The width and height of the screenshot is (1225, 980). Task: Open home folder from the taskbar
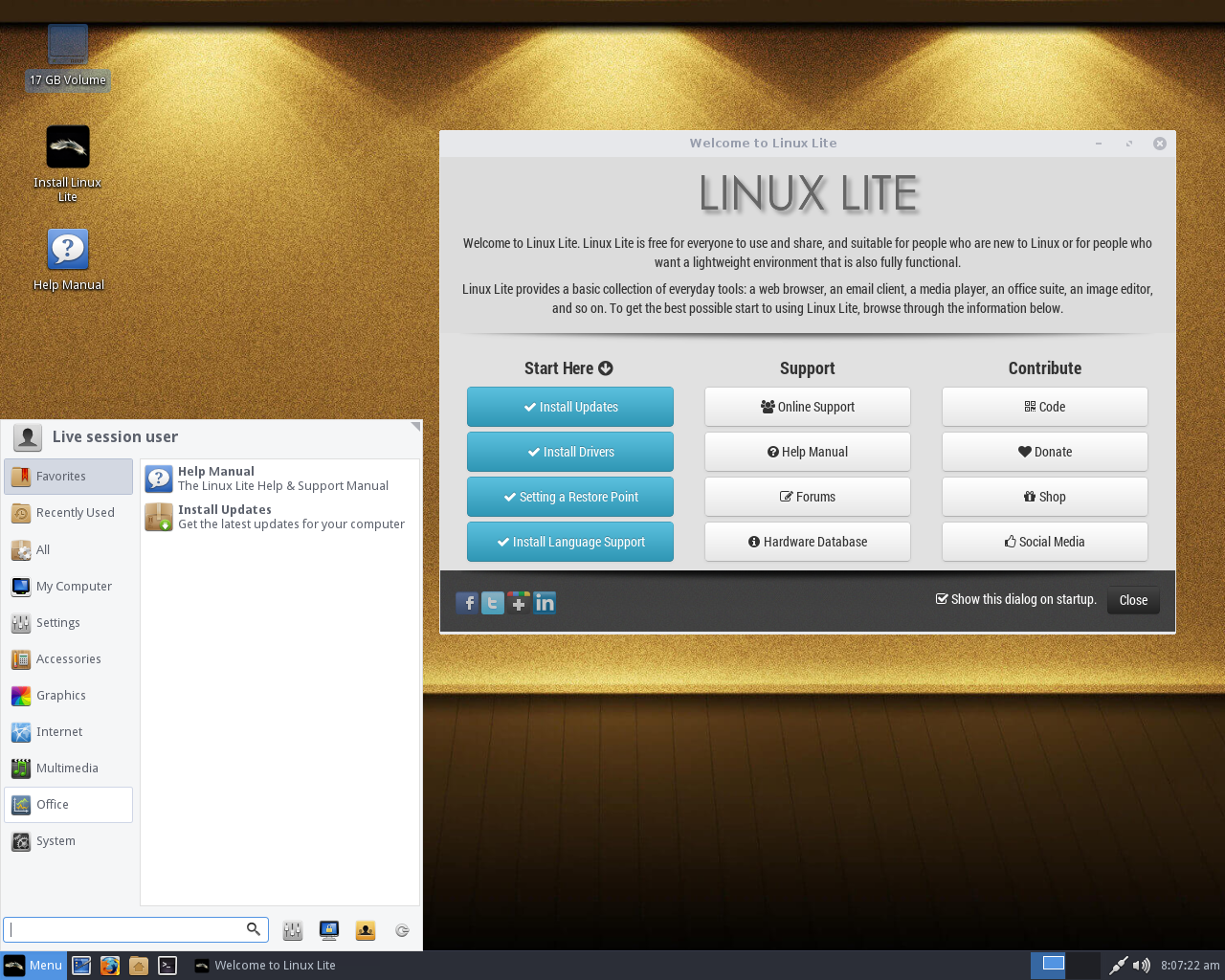pyautogui.click(x=139, y=966)
